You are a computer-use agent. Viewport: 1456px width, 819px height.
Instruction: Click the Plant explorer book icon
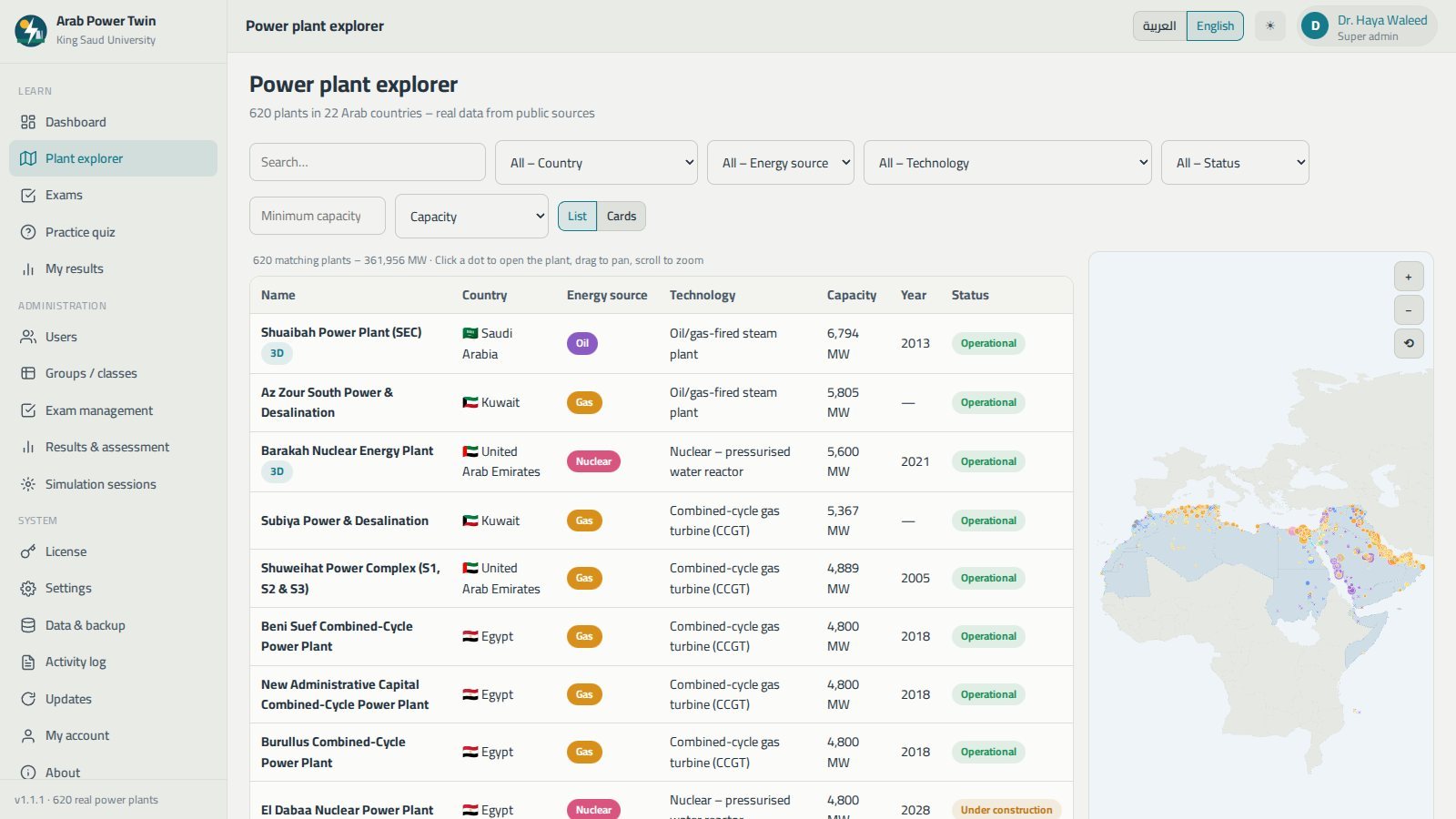pos(28,158)
